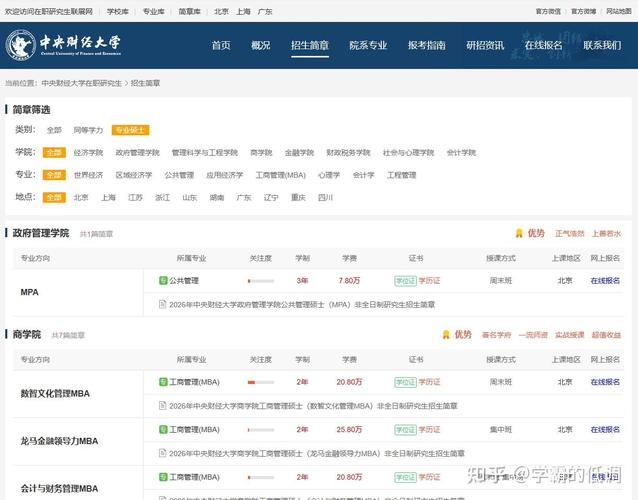This screenshot has height=500, width=638.
Task: Select 招生简章 navigation tab
Action: click(x=310, y=45)
